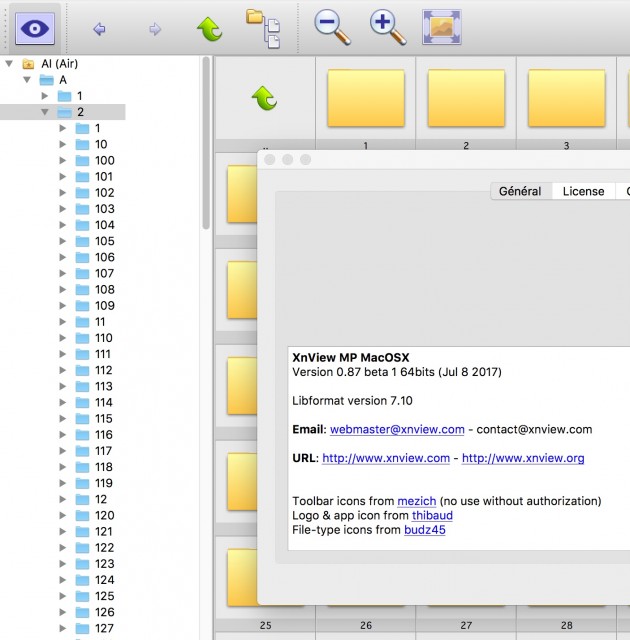Image resolution: width=630 pixels, height=640 pixels.
Task: Click folder icon of tree item 110
Action: click(x=82, y=338)
